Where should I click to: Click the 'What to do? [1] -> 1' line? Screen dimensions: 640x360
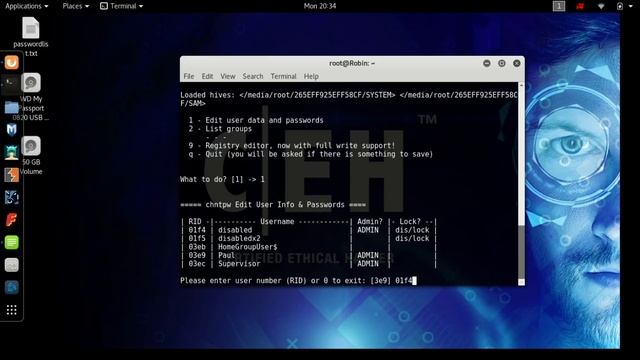(x=222, y=179)
